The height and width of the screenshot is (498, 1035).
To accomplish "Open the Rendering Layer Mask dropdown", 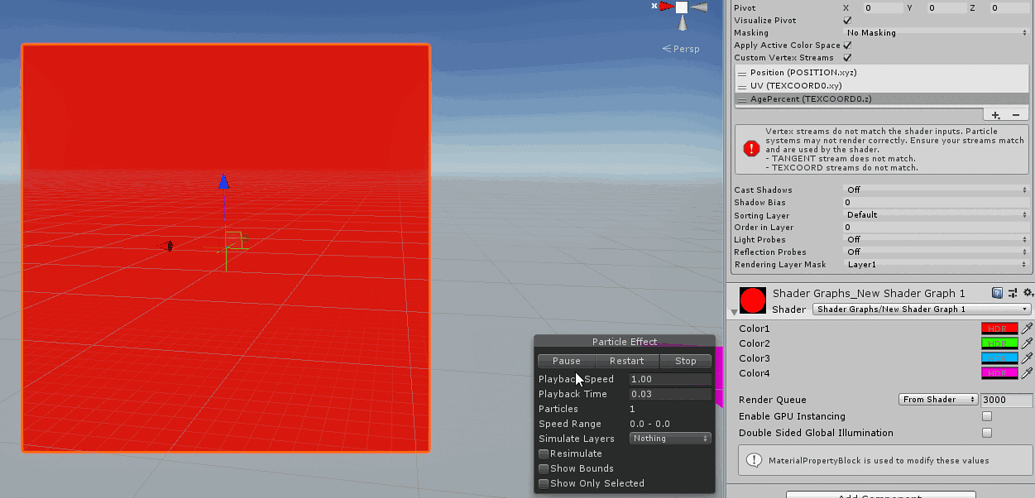I will (x=936, y=265).
